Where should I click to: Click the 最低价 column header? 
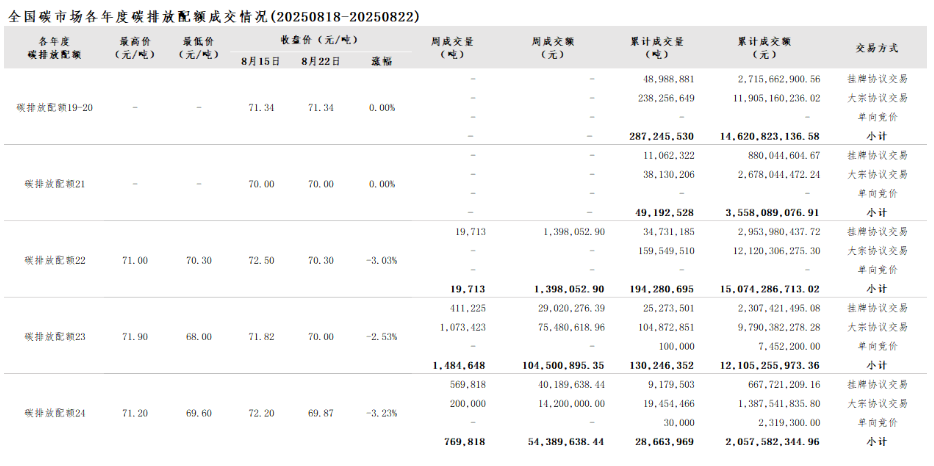(199, 48)
